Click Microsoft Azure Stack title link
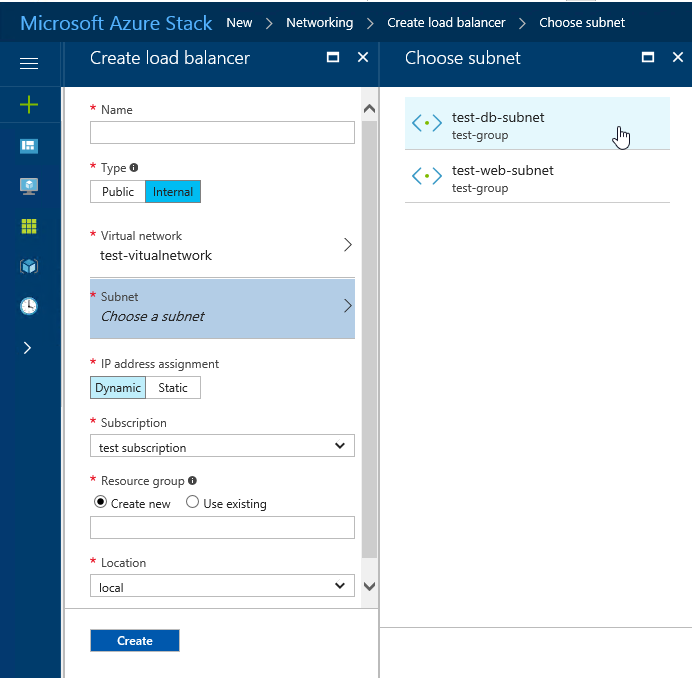This screenshot has width=692, height=678. 116,23
